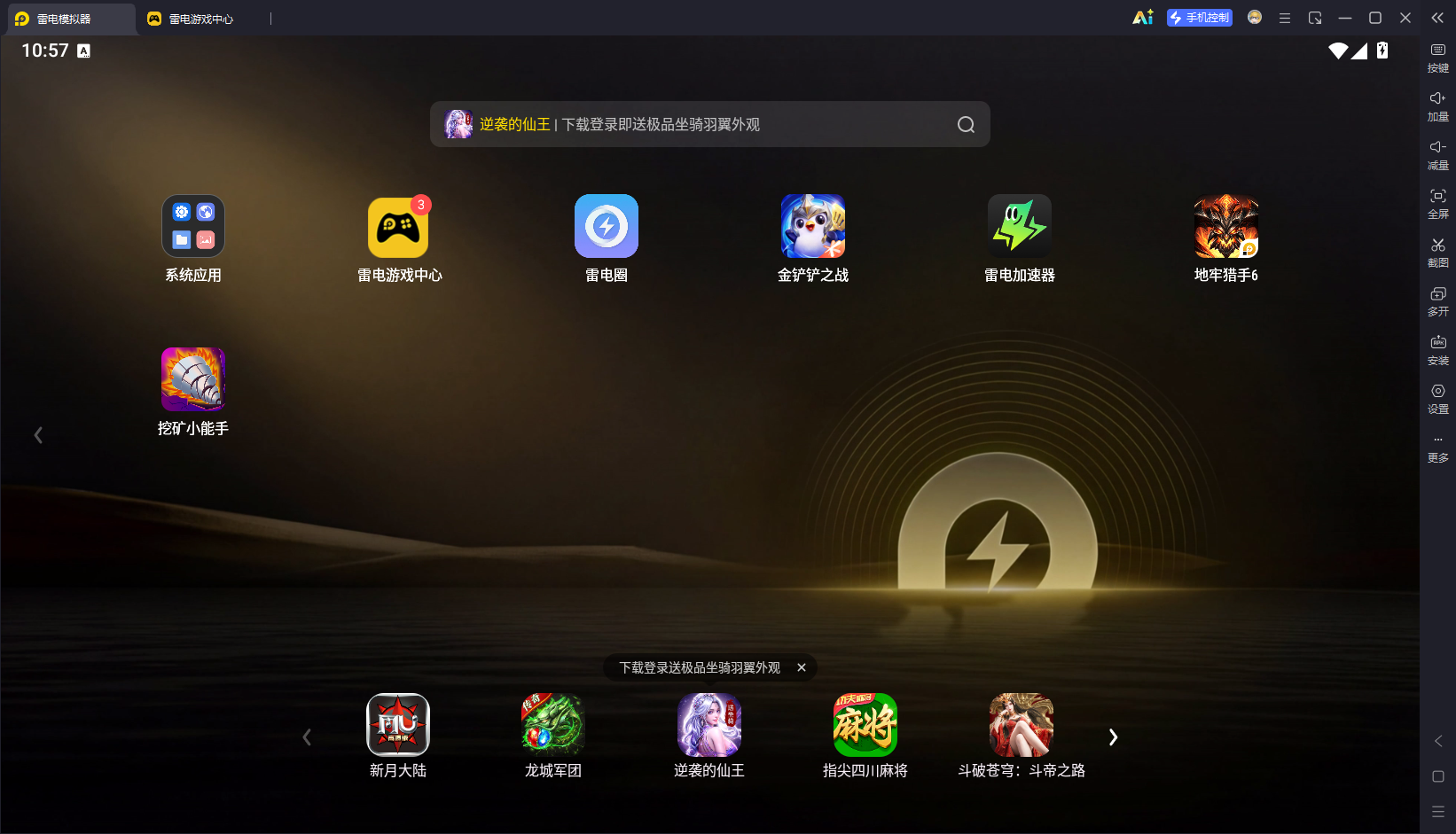This screenshot has height=834, width=1456.
Task: Click the 手机控制 button
Action: click(1200, 18)
